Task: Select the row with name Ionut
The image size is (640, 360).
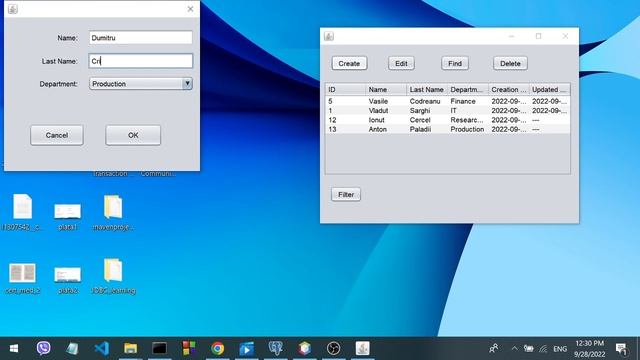Action: 448,120
